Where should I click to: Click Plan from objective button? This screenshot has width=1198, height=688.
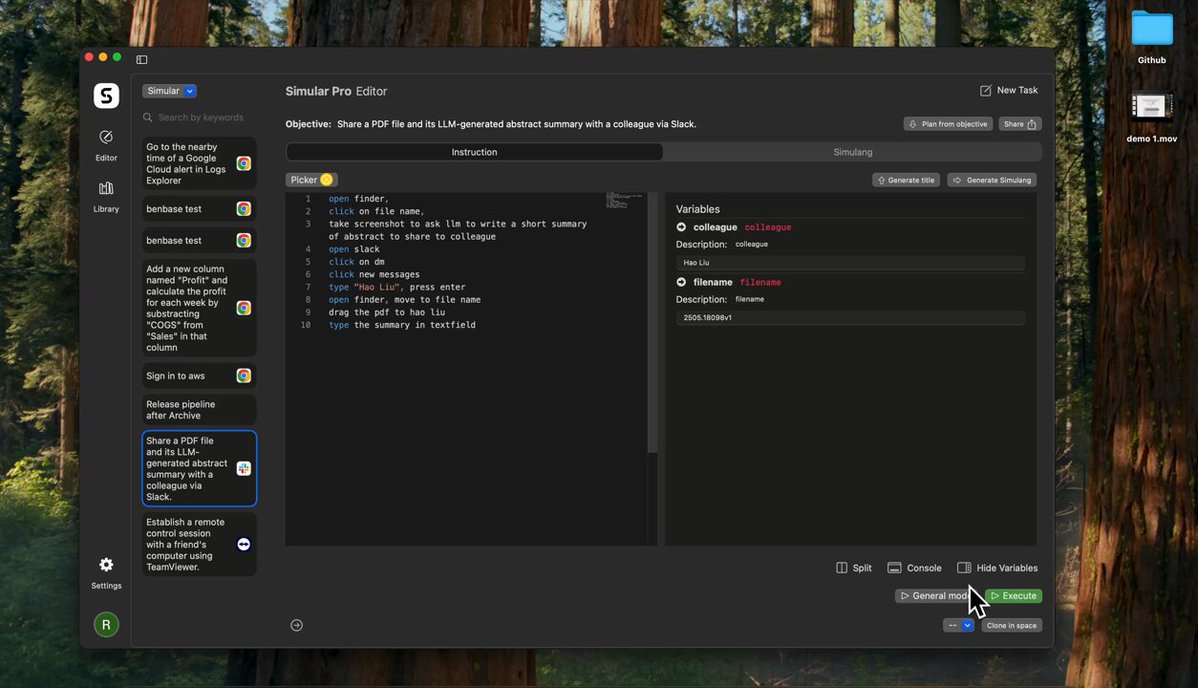tap(947, 124)
